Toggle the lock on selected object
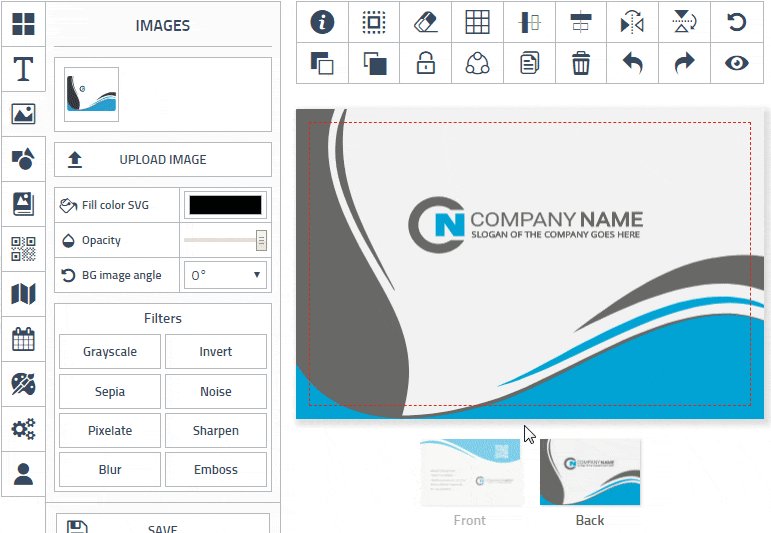This screenshot has height=533, width=771. coord(426,64)
